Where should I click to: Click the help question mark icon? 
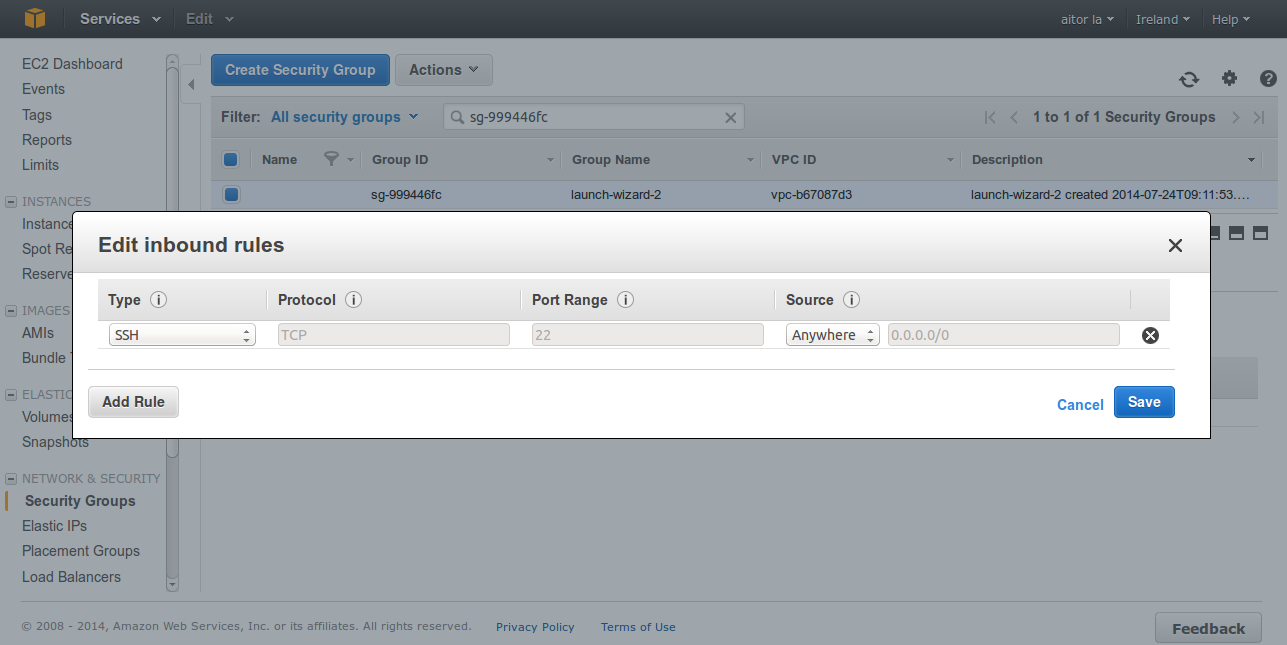click(x=1268, y=78)
